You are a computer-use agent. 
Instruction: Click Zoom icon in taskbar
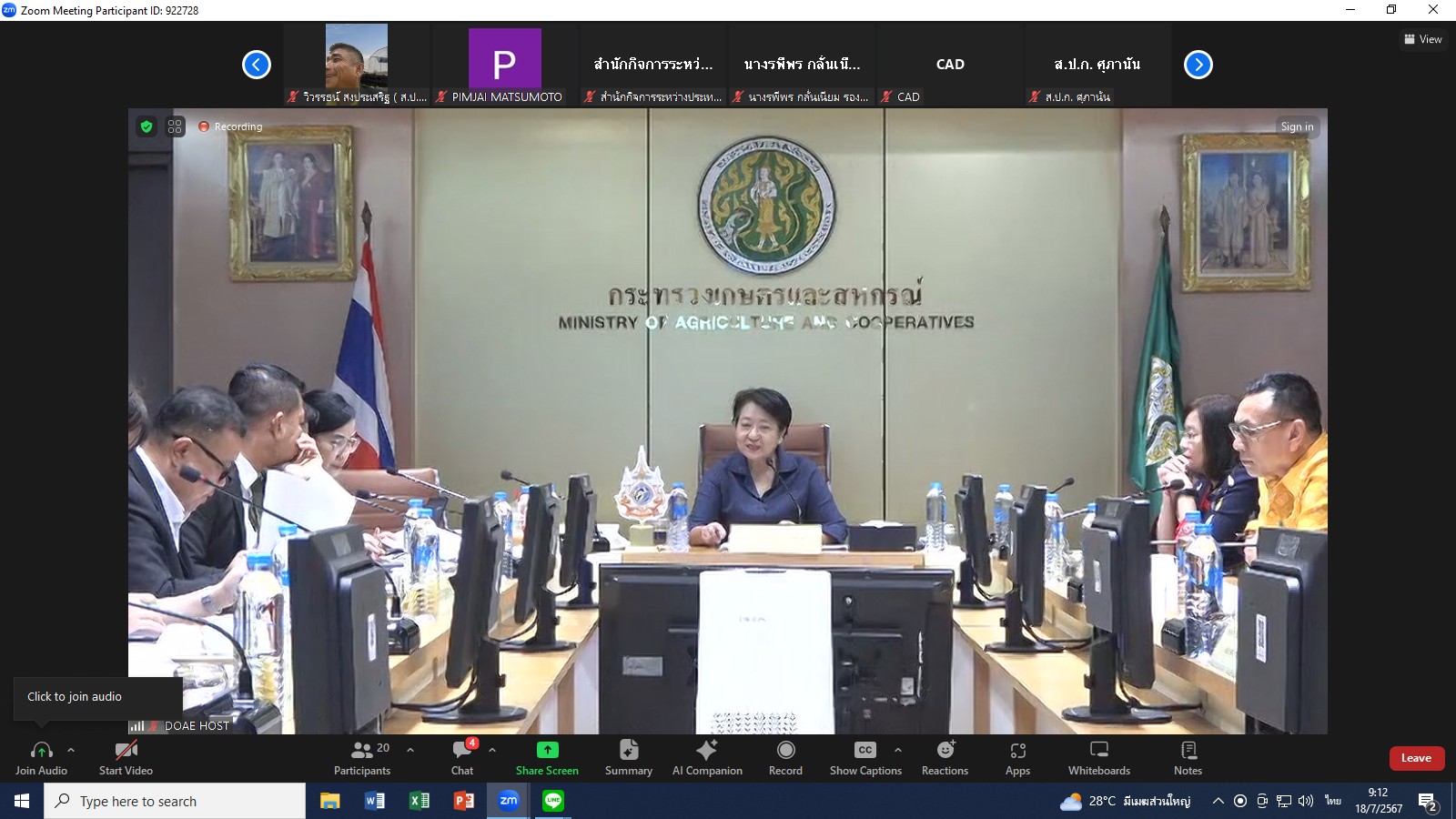(508, 801)
